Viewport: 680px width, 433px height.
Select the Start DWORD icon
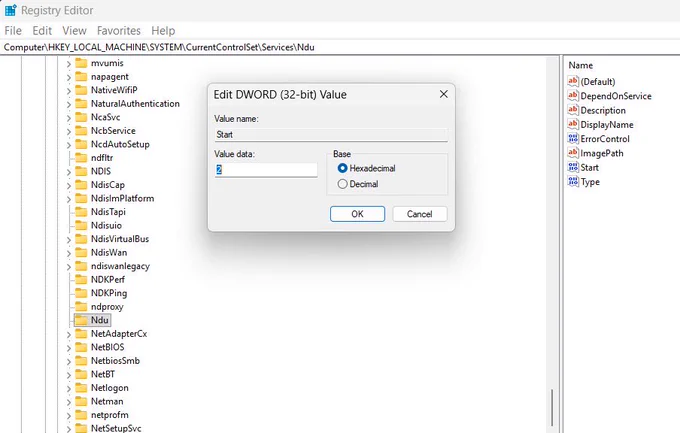[573, 167]
